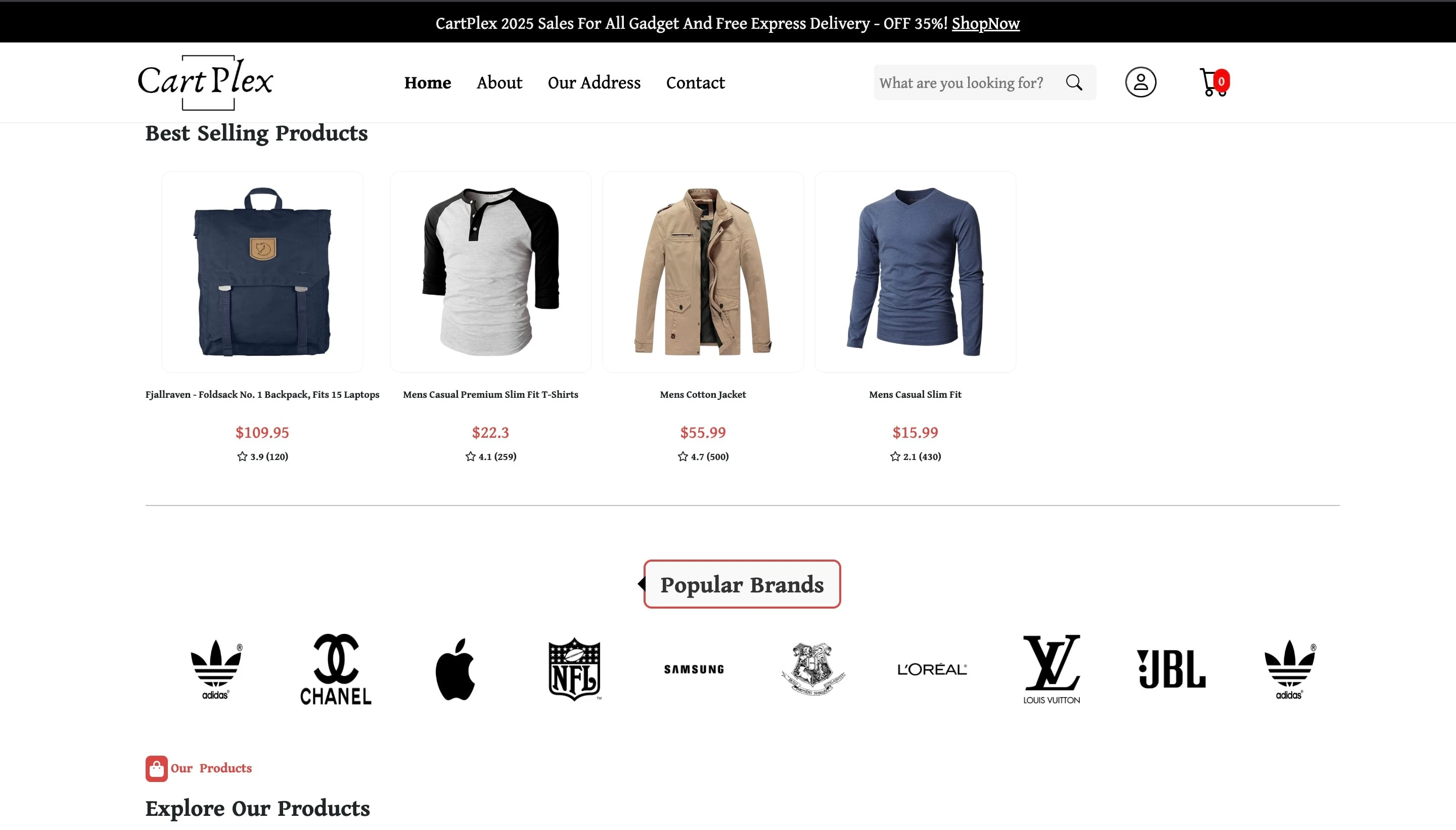This screenshot has width=1456, height=830.
Task: Open the Fjallraven backpack product image
Action: tap(262, 271)
